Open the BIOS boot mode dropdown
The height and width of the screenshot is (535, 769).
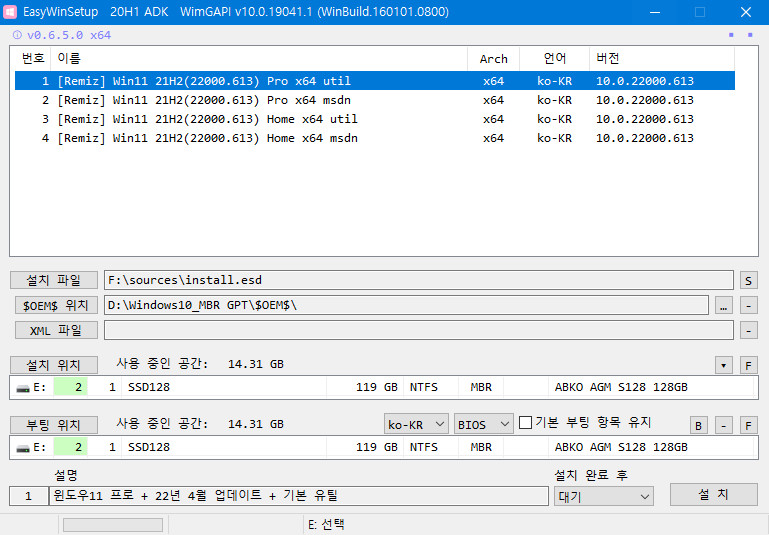[x=484, y=424]
